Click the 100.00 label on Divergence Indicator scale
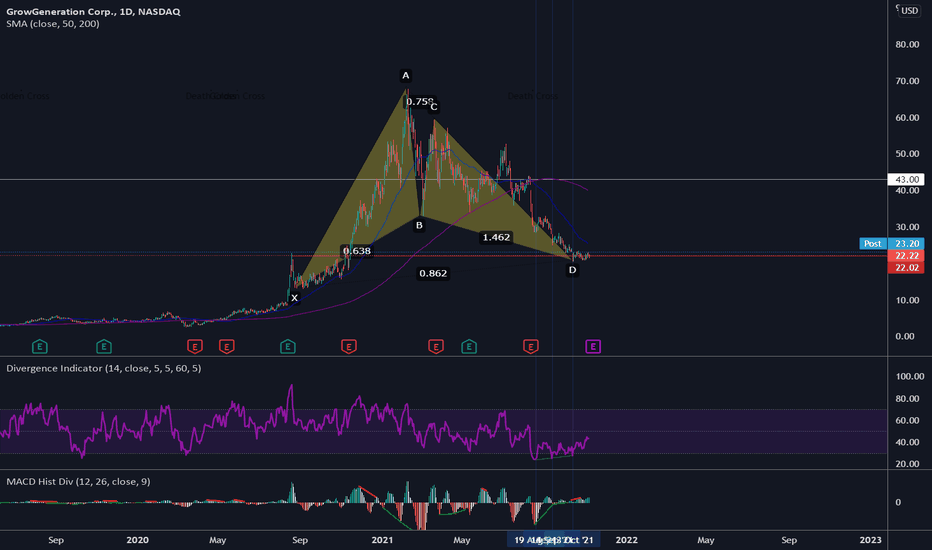 tap(909, 376)
